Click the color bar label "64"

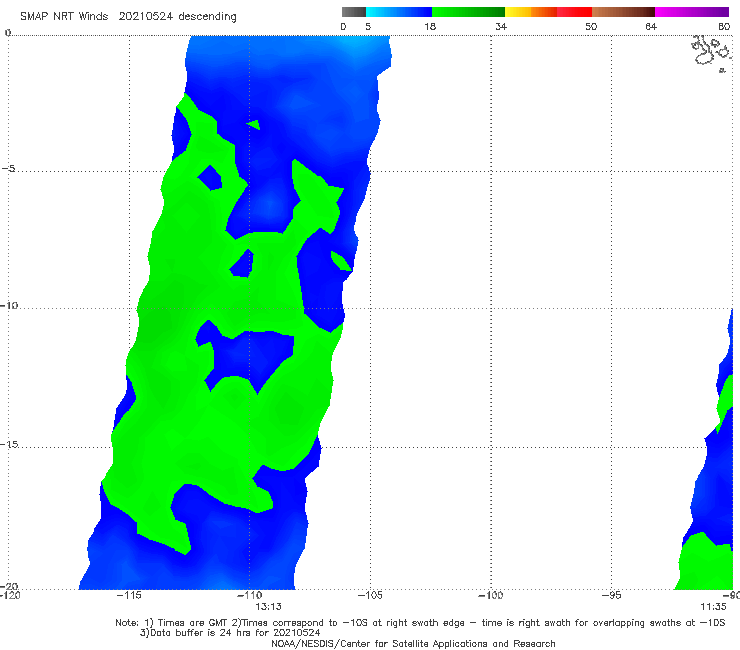651,27
